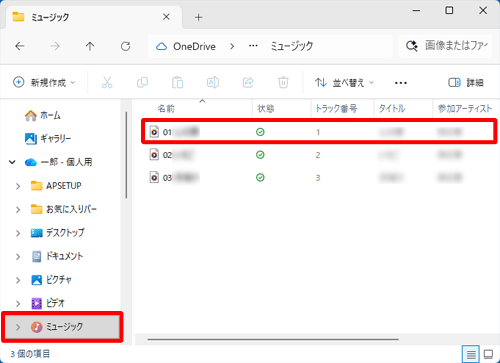
Task: Toggle the 詳細 details pane
Action: tap(466, 82)
